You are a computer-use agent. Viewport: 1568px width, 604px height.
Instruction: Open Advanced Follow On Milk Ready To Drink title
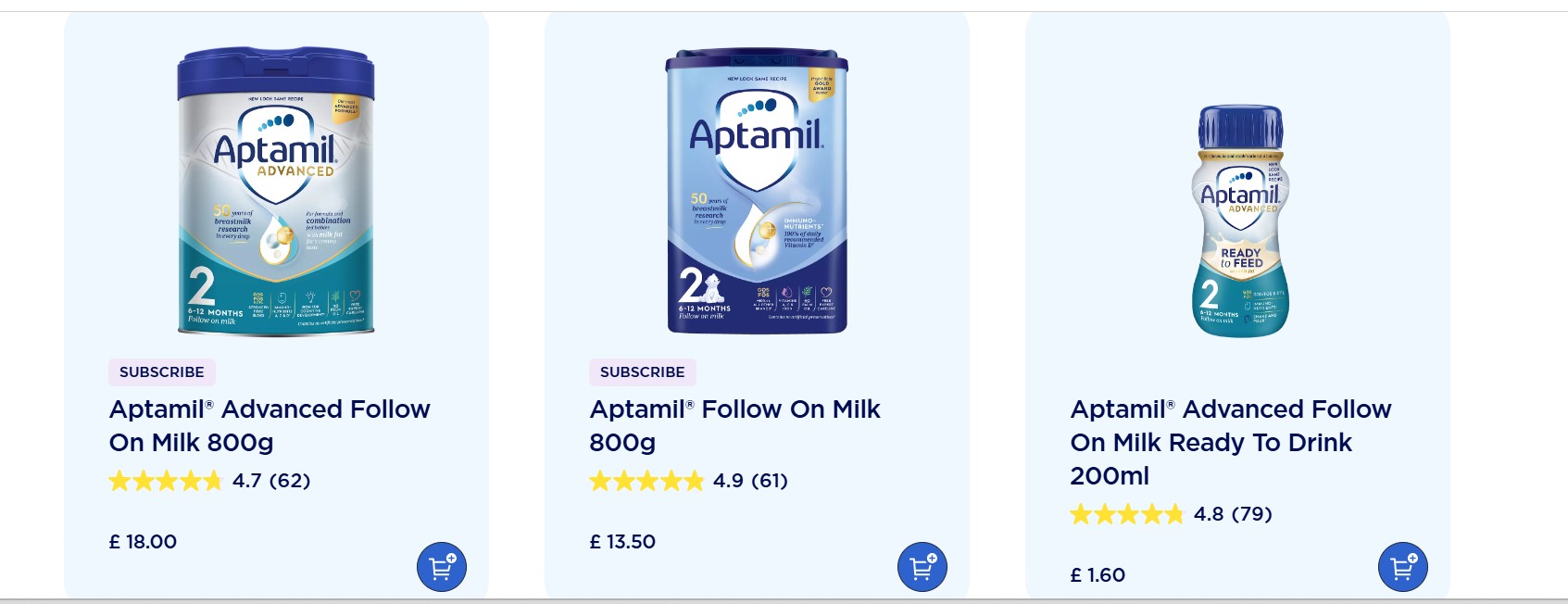[x=1231, y=443]
